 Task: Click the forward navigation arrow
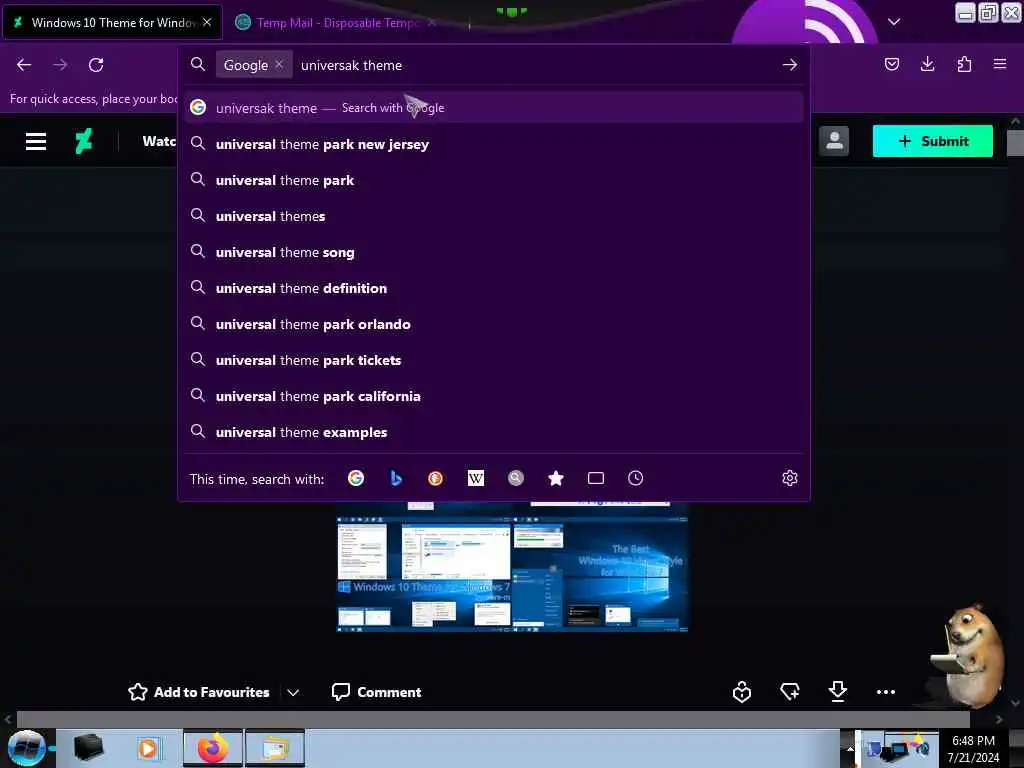60,65
